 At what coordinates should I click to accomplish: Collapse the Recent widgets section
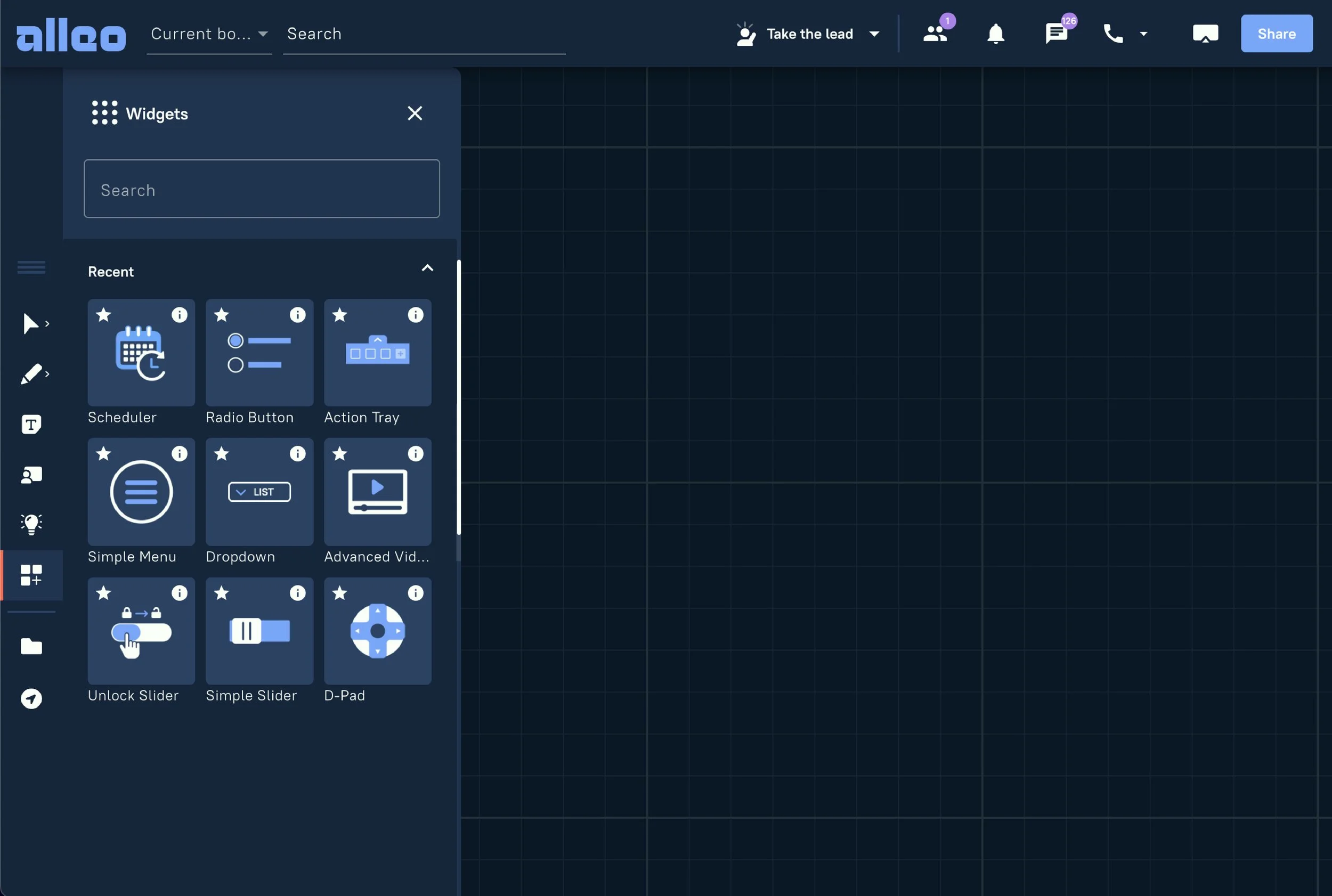point(427,267)
